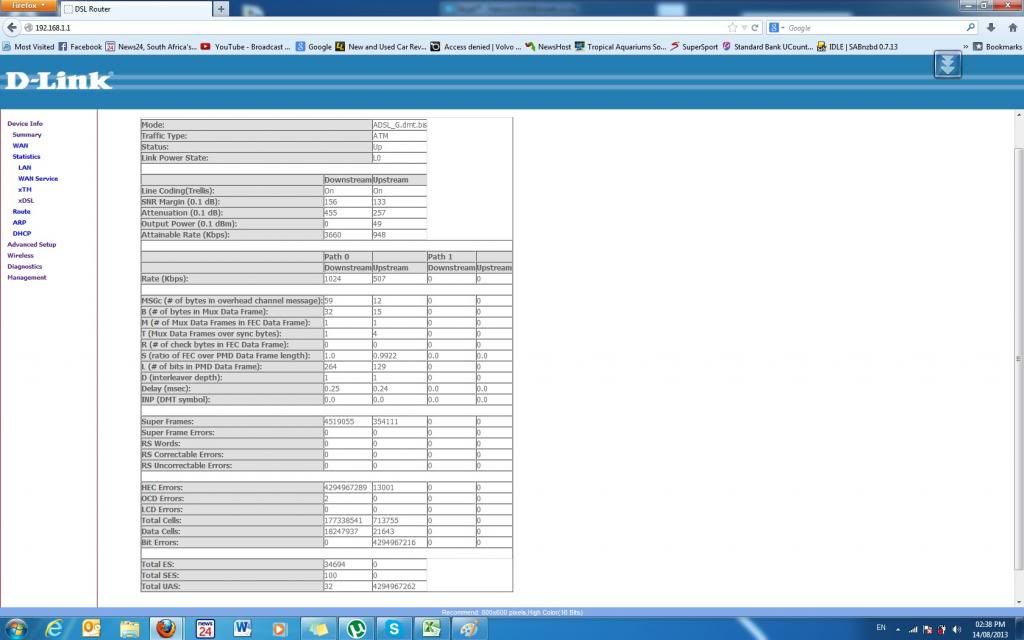Screen dimensions: 1024x640
Task: Open Firefox downloads arrow in toolbar
Action: (x=990, y=28)
